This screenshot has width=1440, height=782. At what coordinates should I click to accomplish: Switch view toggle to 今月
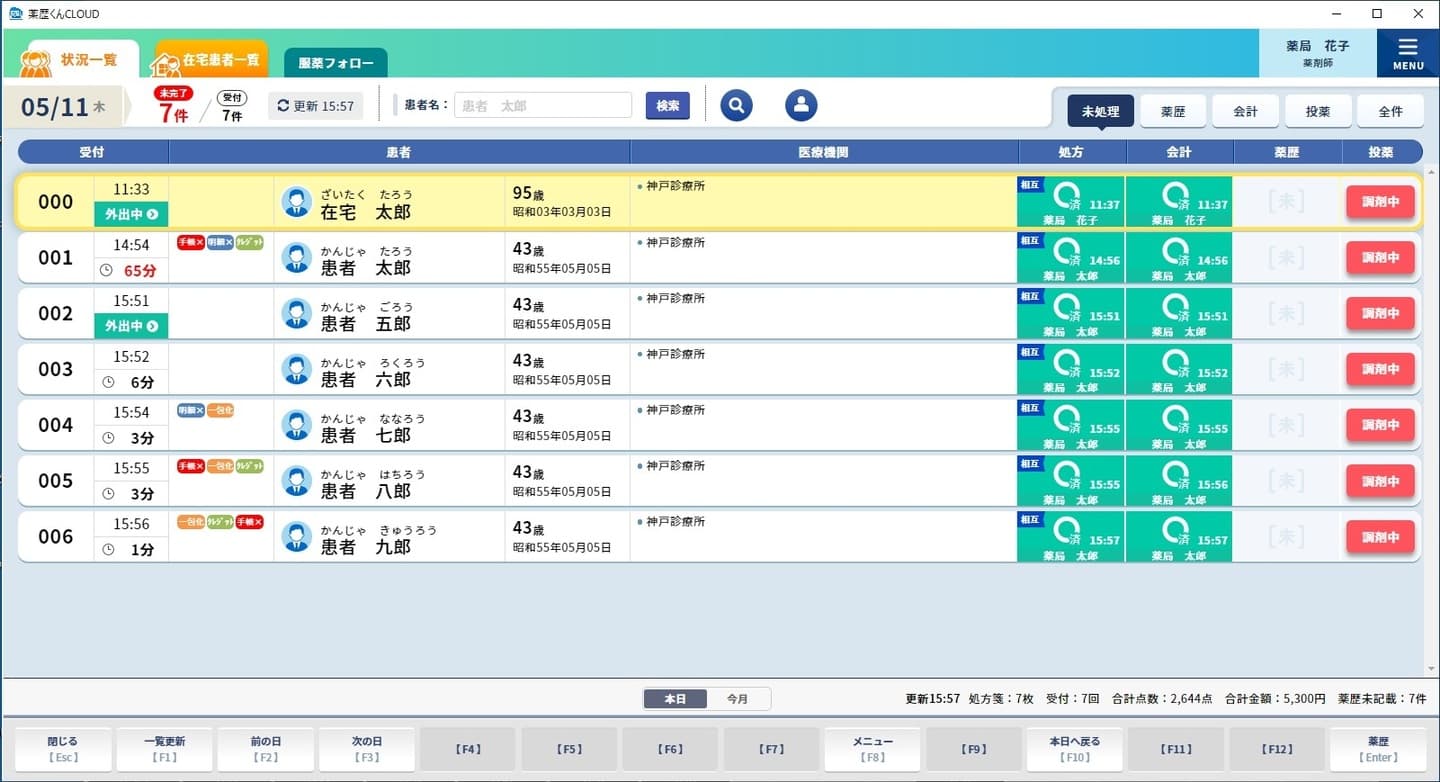737,699
